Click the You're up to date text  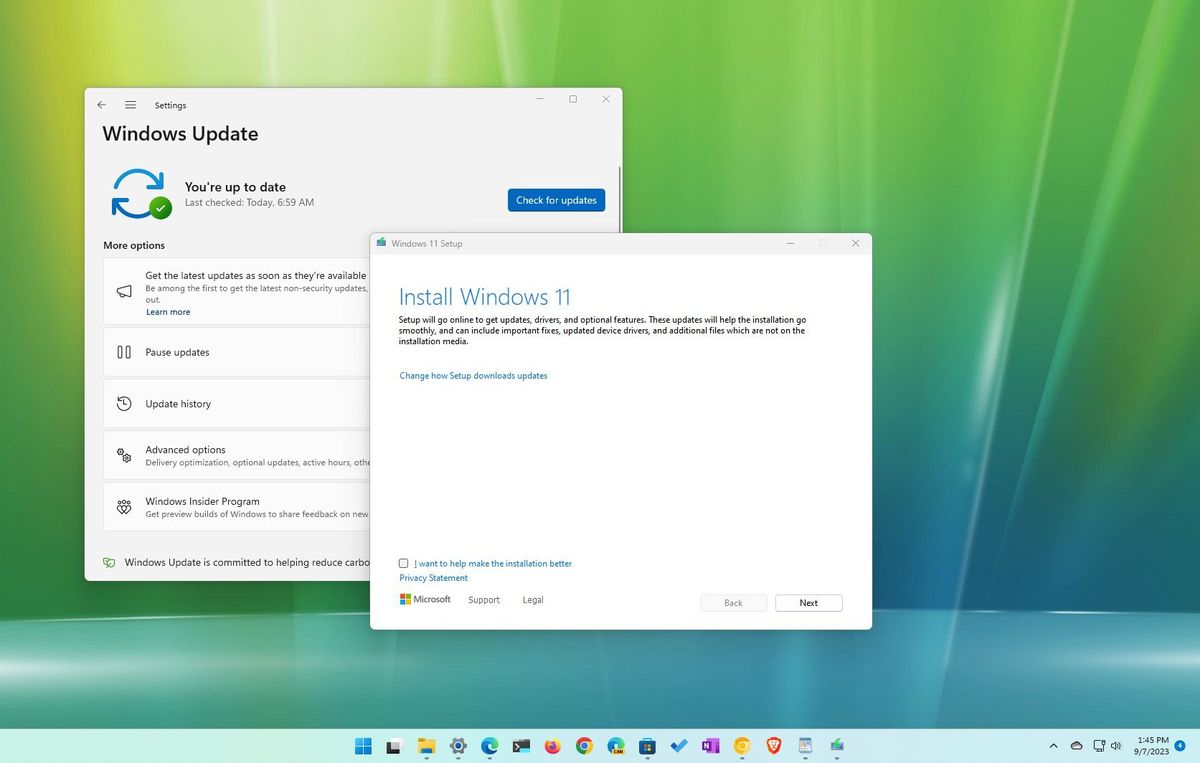pos(235,187)
